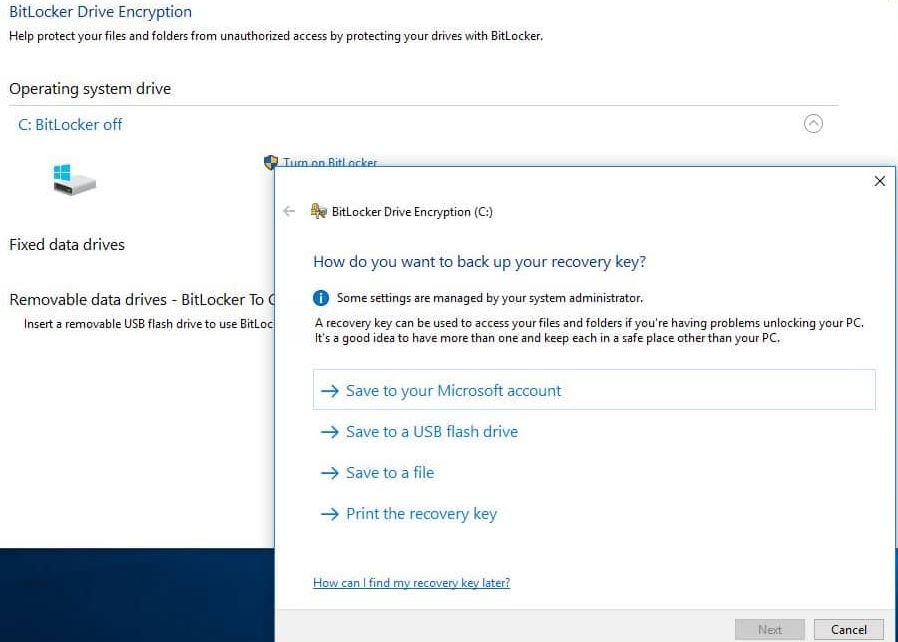
Task: Click the back arrow in the BitLocker dialog
Action: (x=290, y=211)
